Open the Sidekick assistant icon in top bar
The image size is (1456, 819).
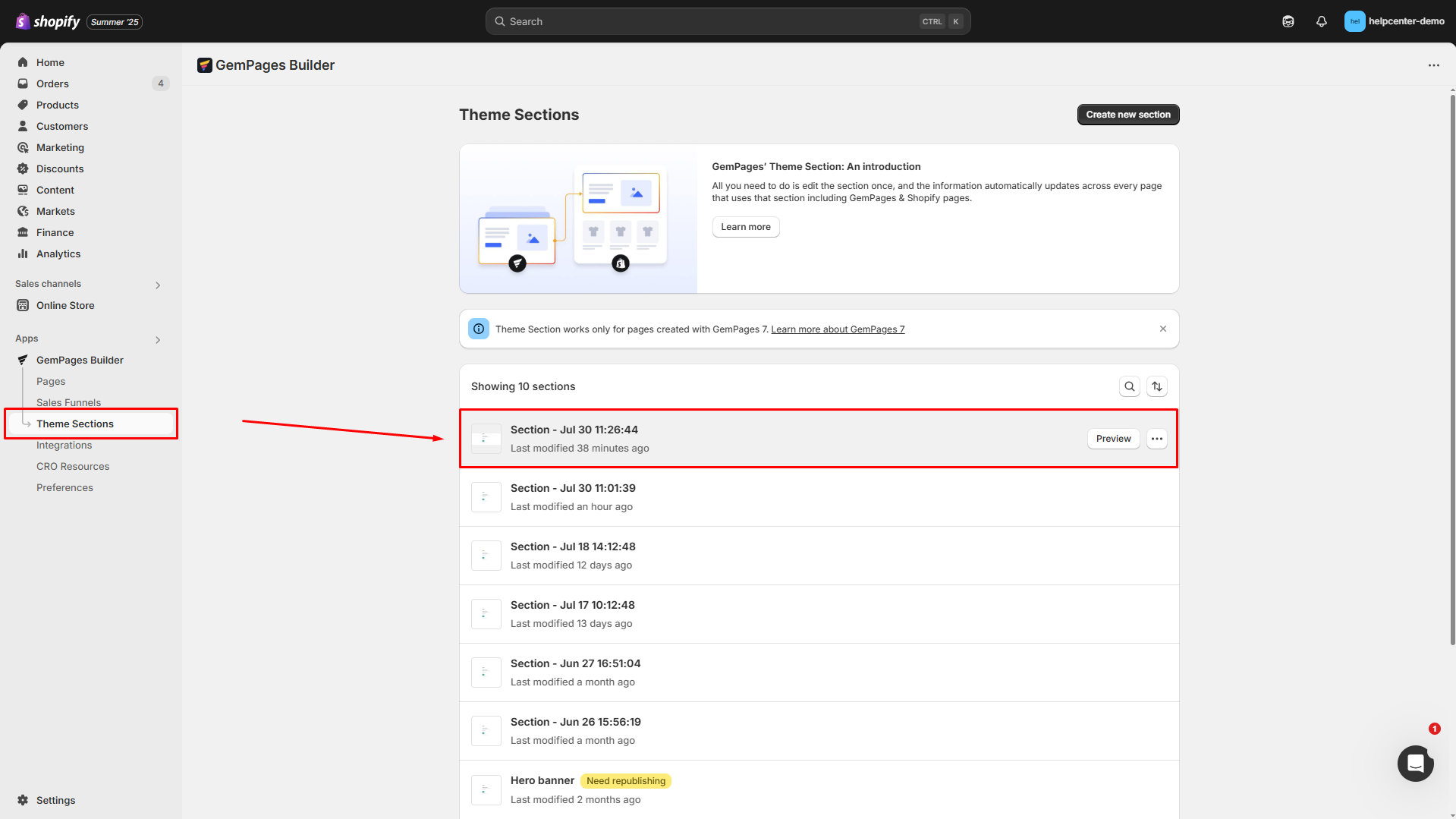click(x=1288, y=21)
